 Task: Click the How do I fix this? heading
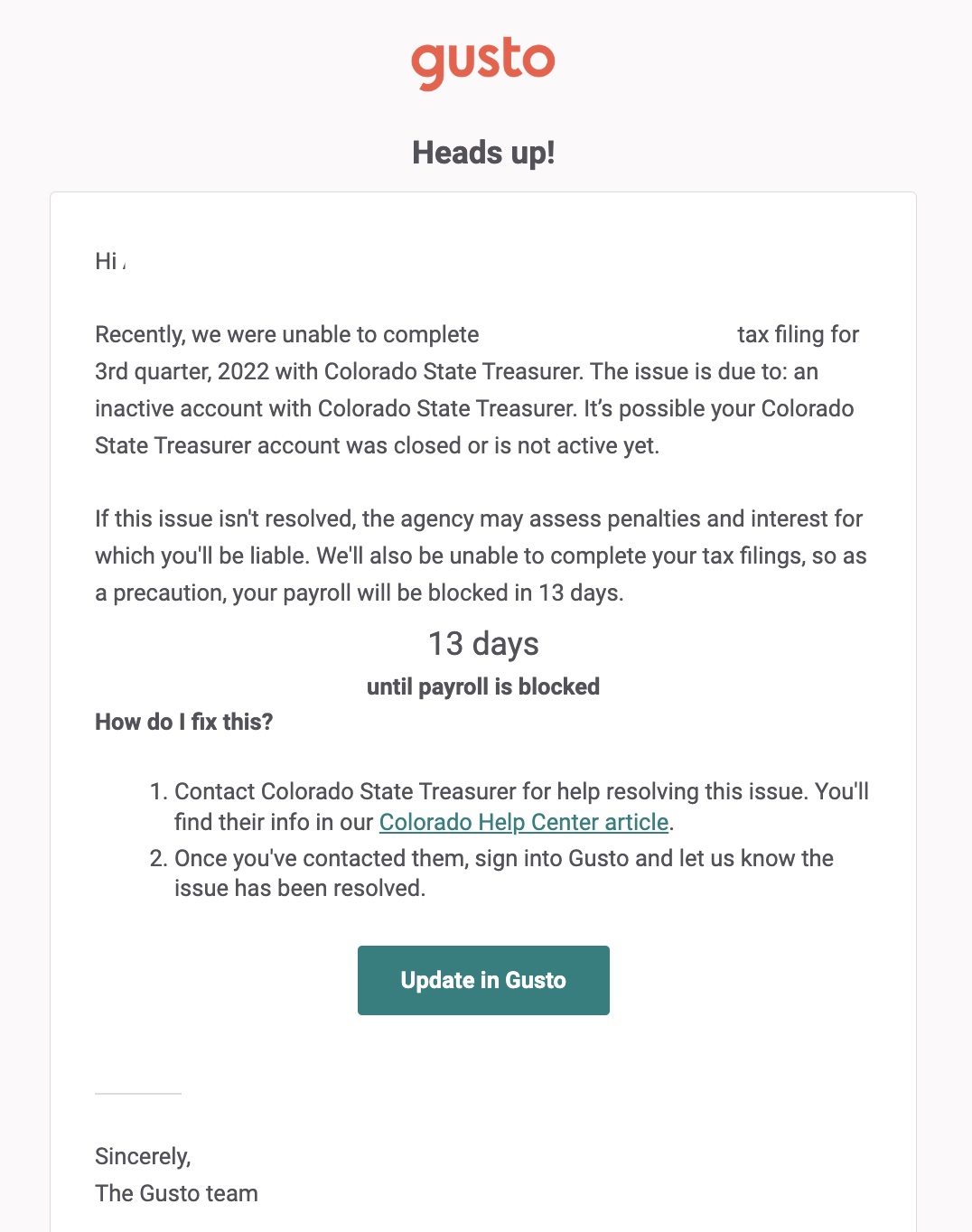tap(184, 722)
